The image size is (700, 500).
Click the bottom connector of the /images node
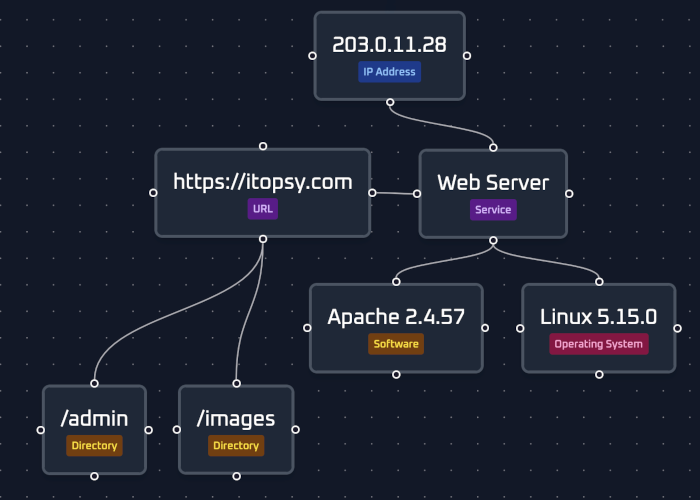click(236, 476)
